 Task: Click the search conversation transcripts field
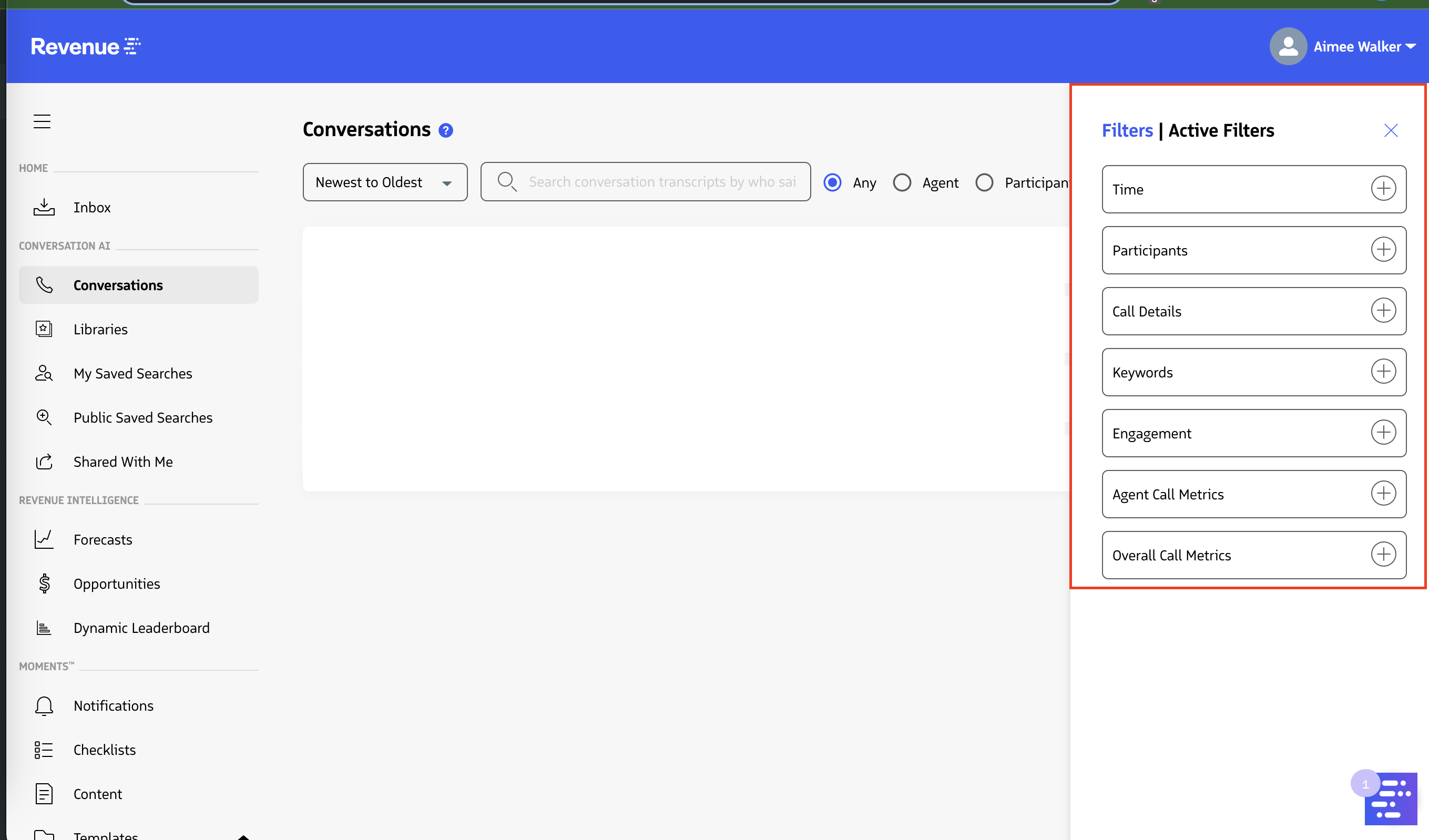[661, 182]
